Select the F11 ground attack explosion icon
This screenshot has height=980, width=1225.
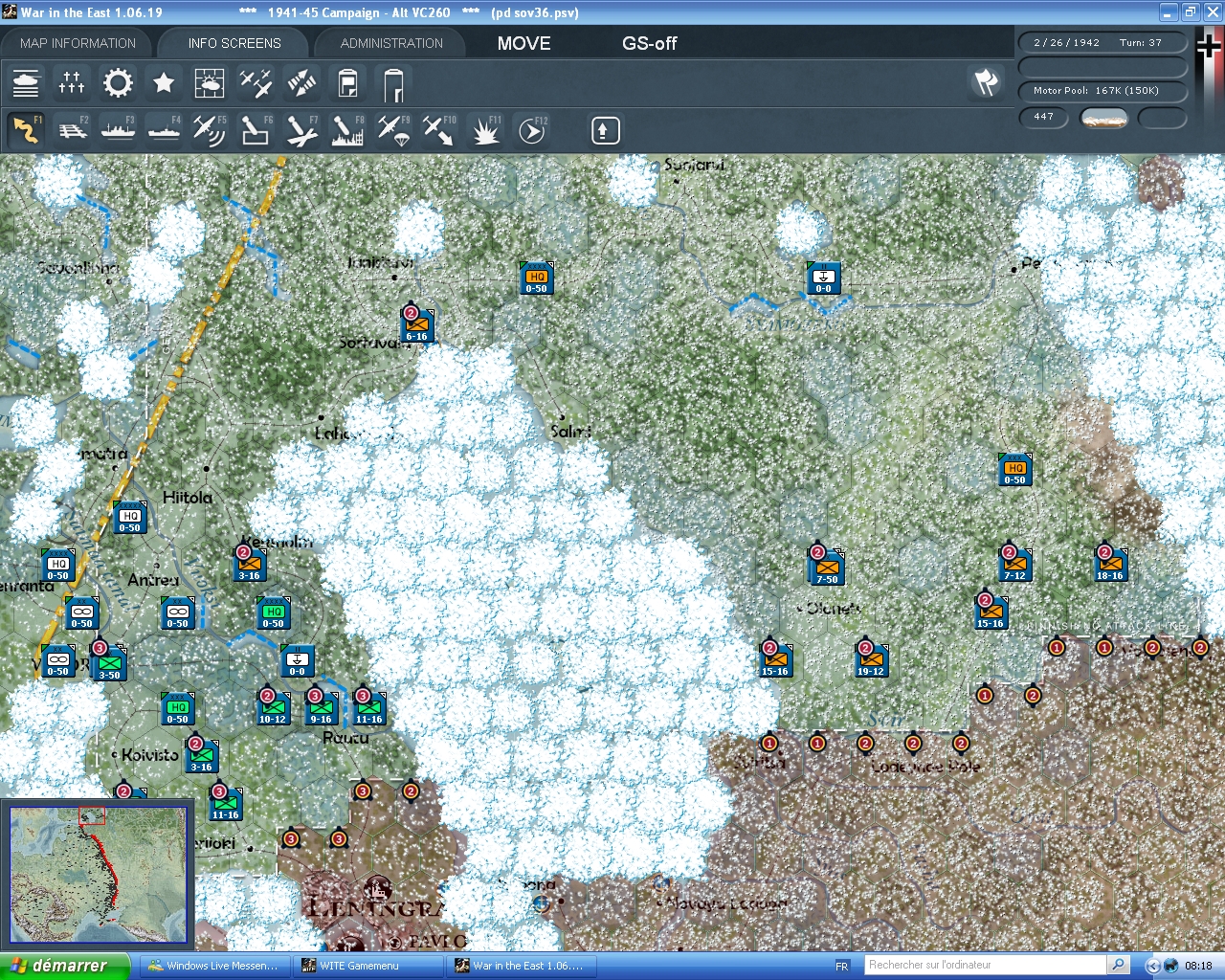coord(485,129)
